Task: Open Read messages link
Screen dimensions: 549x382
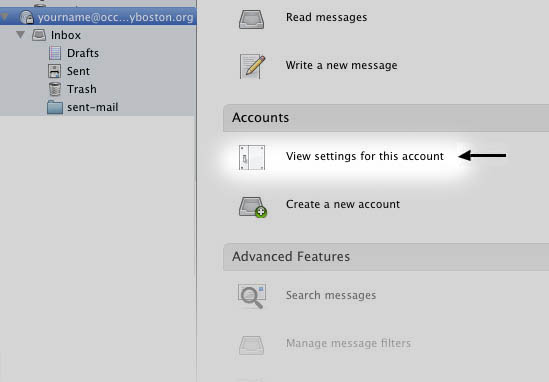Action: point(326,17)
